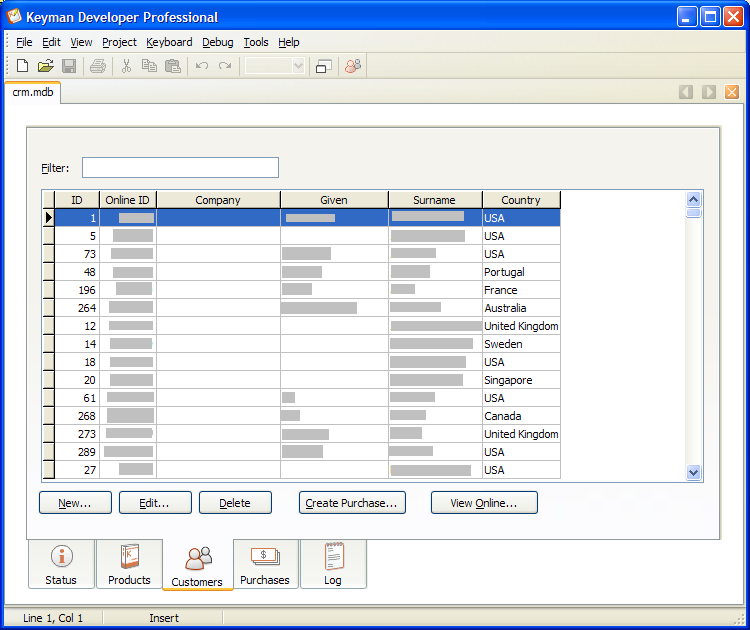Click the Create Purchase... button
The width and height of the screenshot is (750, 630).
(352, 503)
